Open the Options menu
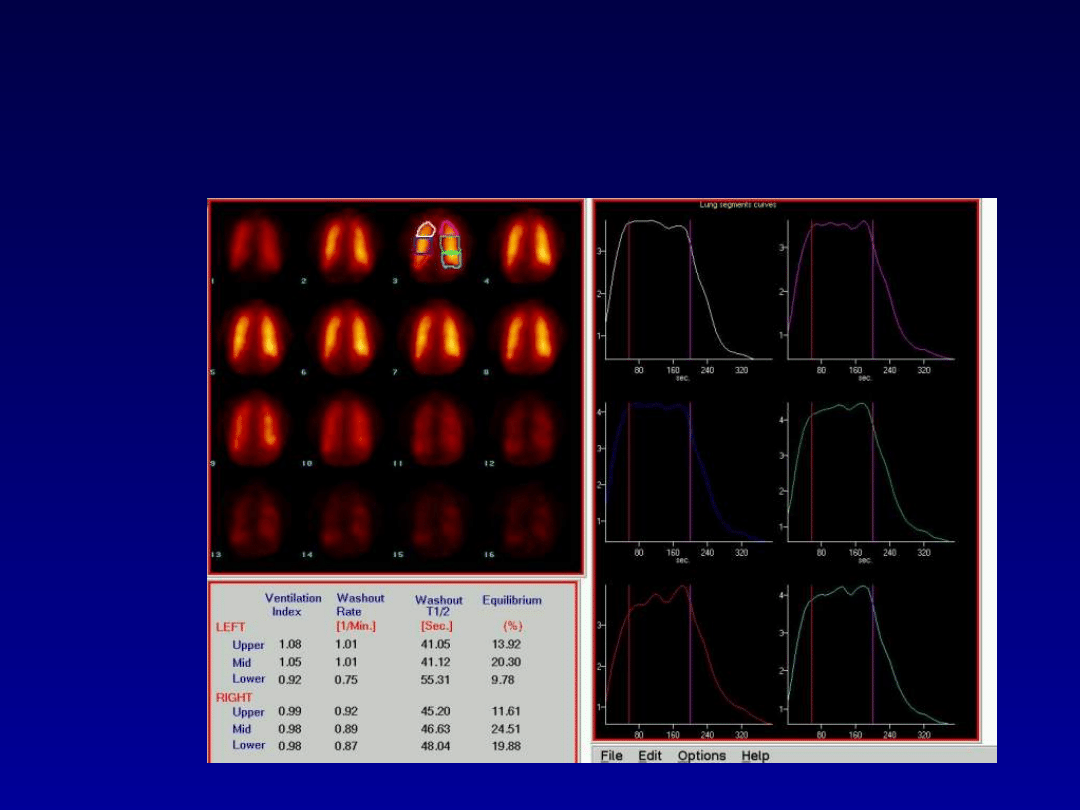 tap(702, 756)
